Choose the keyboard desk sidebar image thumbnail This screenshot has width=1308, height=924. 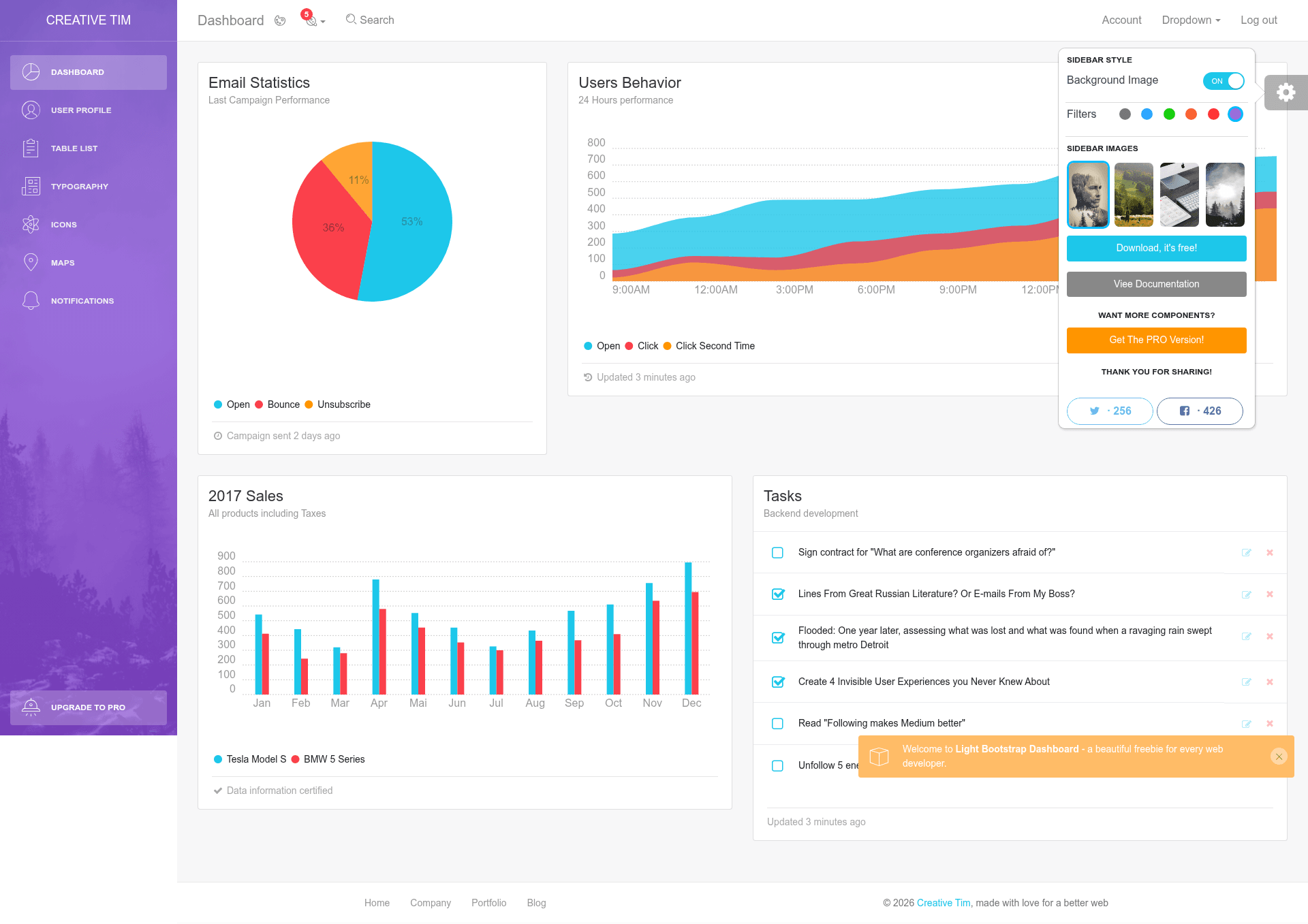point(1179,195)
